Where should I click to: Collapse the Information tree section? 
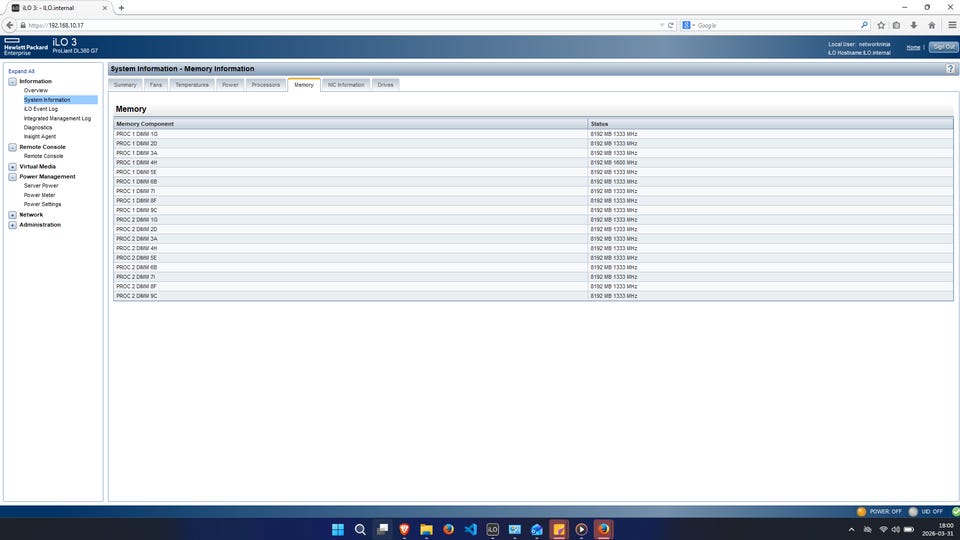[x=12, y=81]
